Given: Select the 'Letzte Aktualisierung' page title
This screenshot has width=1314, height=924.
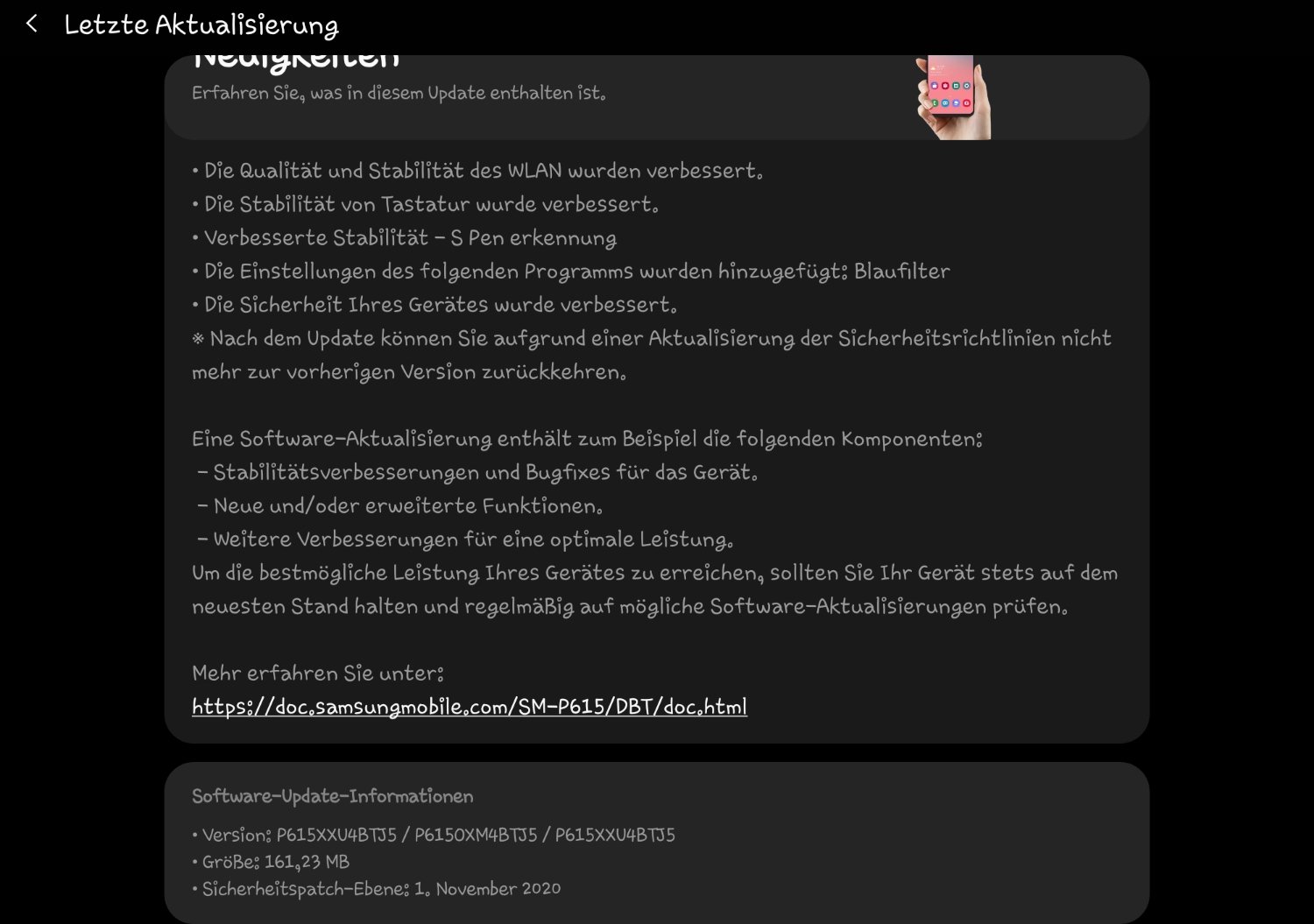Looking at the screenshot, I should (201, 25).
